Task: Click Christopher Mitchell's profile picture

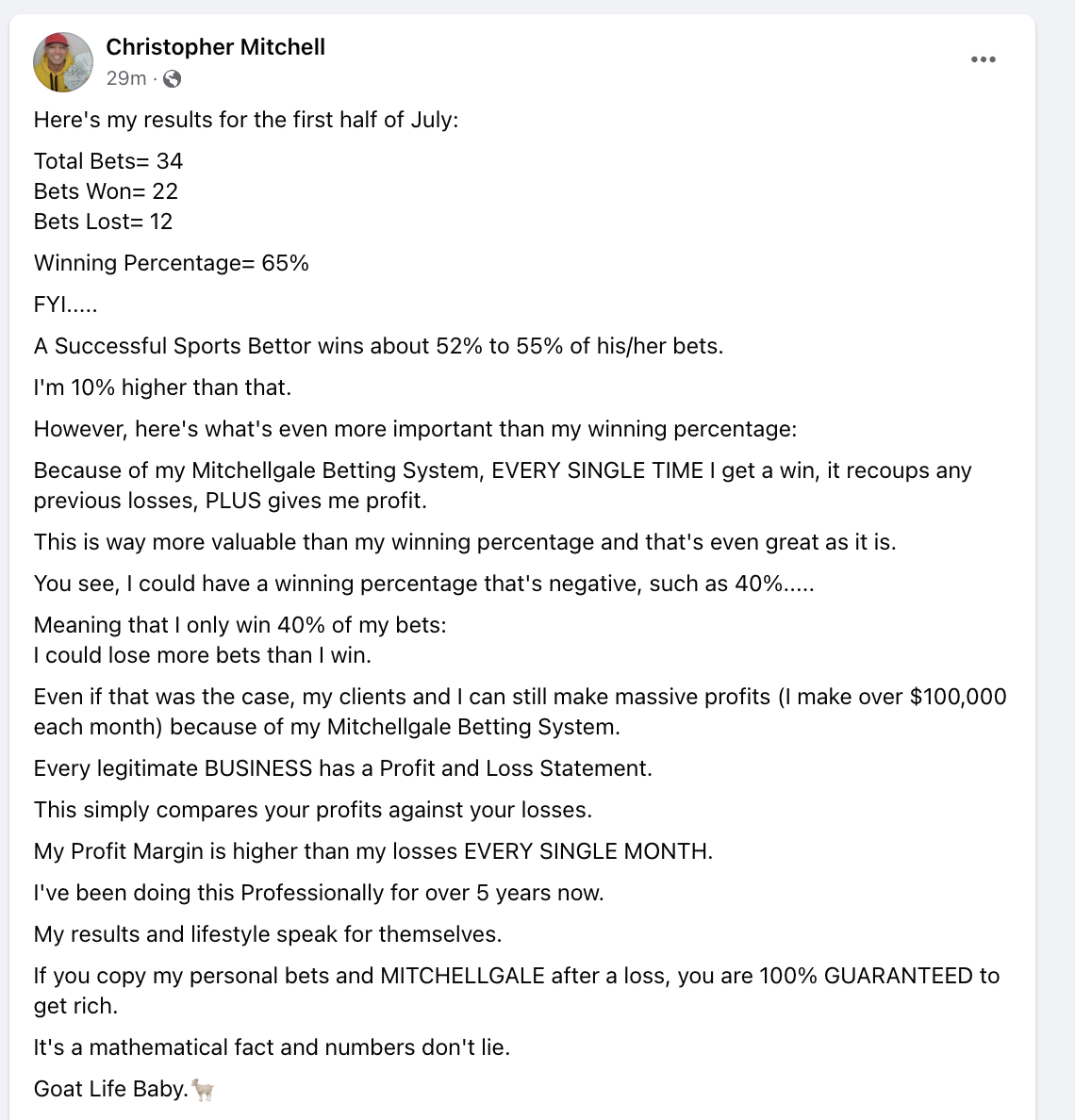Action: tap(63, 62)
